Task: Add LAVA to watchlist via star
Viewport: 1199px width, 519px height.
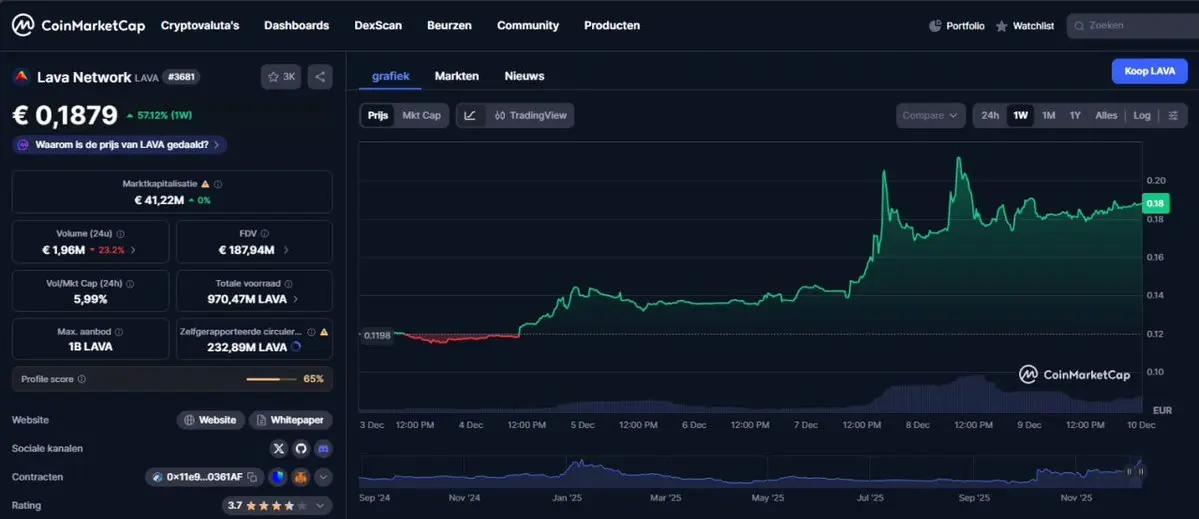Action: click(281, 76)
